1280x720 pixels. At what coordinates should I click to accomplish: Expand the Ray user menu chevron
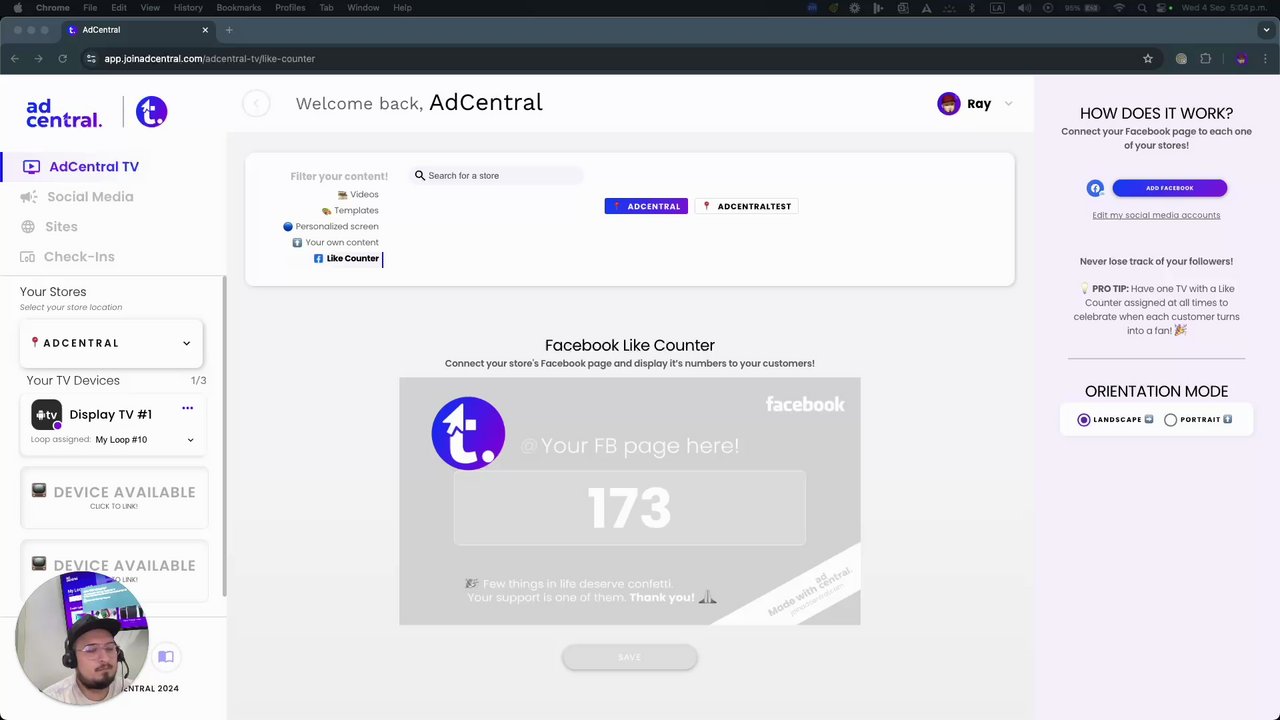pos(1008,104)
